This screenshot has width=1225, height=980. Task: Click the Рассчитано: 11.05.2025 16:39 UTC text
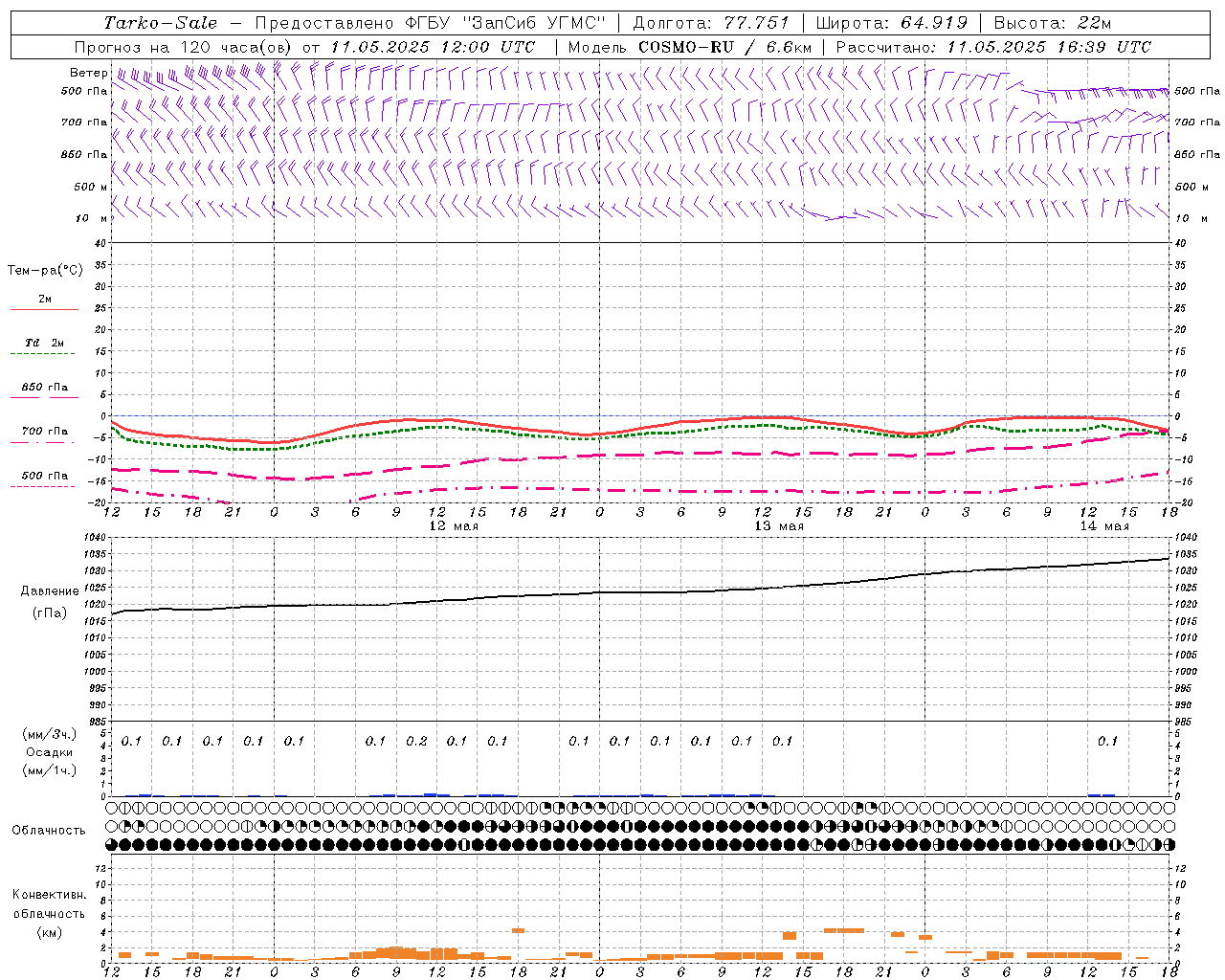pyautogui.click(x=993, y=47)
